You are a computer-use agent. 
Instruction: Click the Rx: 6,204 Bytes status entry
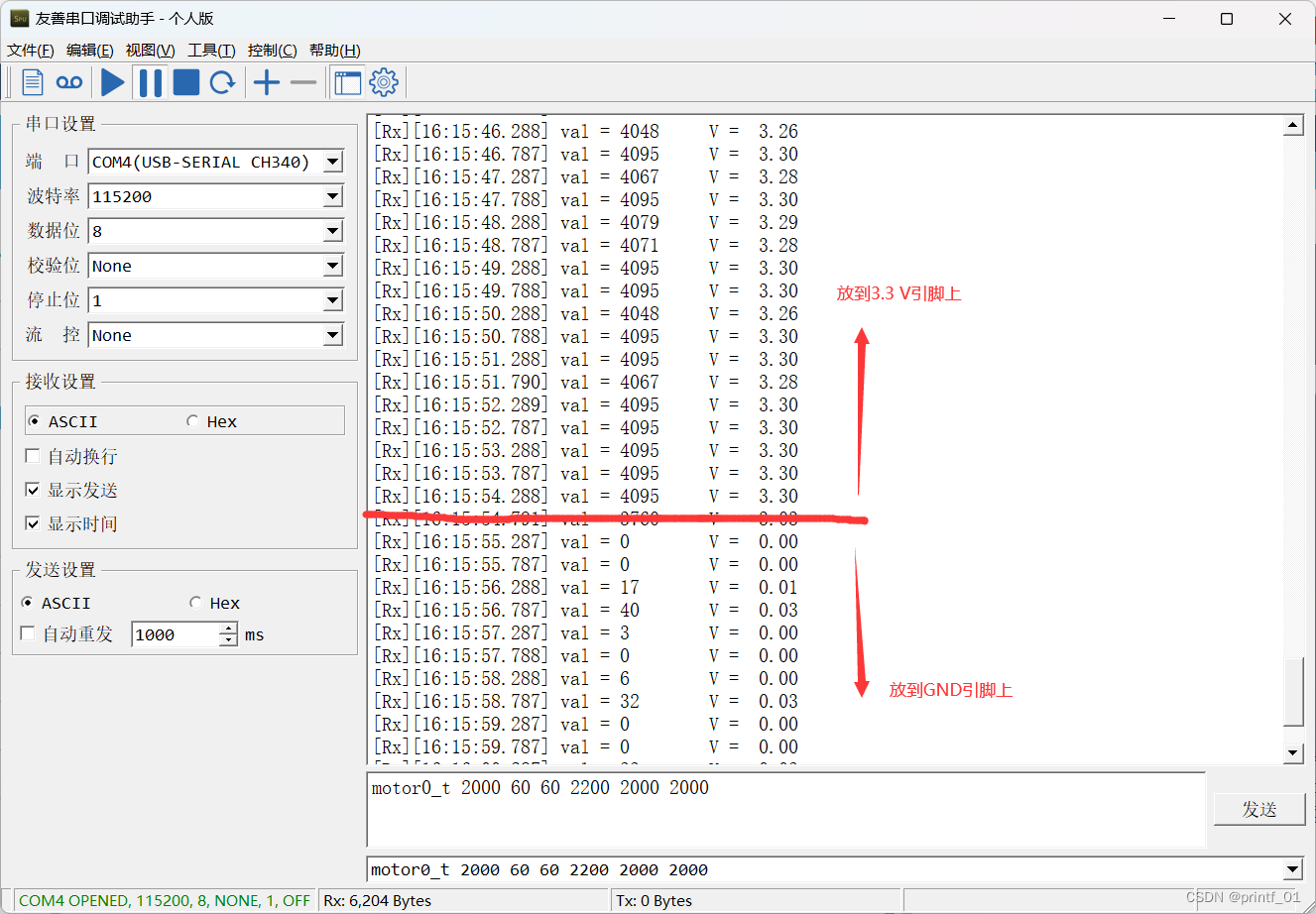click(378, 900)
